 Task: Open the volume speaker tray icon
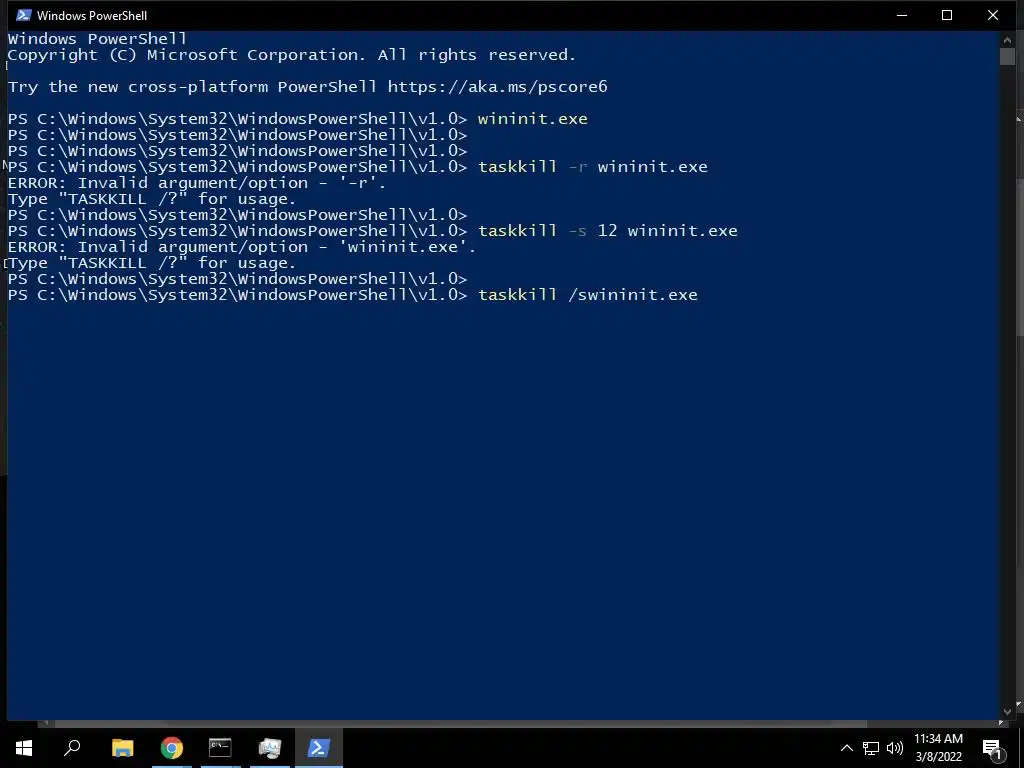coord(895,748)
